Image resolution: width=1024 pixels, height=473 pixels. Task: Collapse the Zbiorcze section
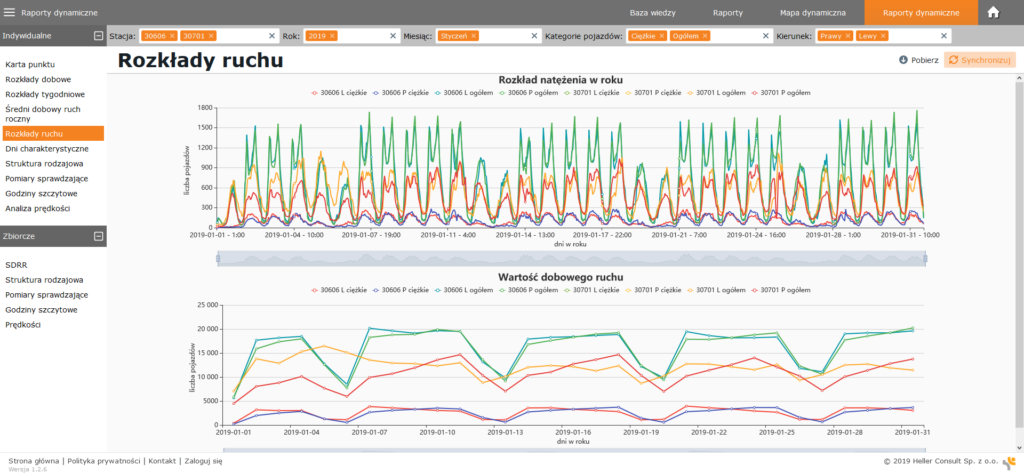click(x=98, y=236)
